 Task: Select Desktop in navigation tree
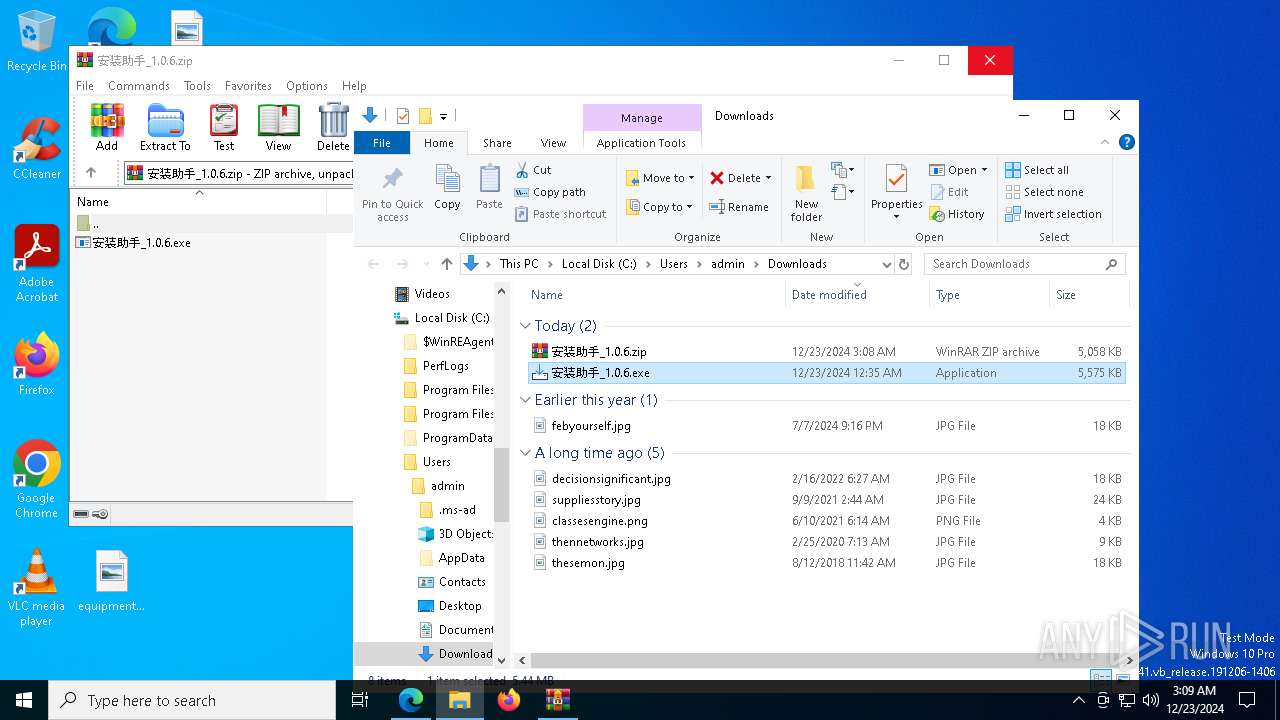449,606
